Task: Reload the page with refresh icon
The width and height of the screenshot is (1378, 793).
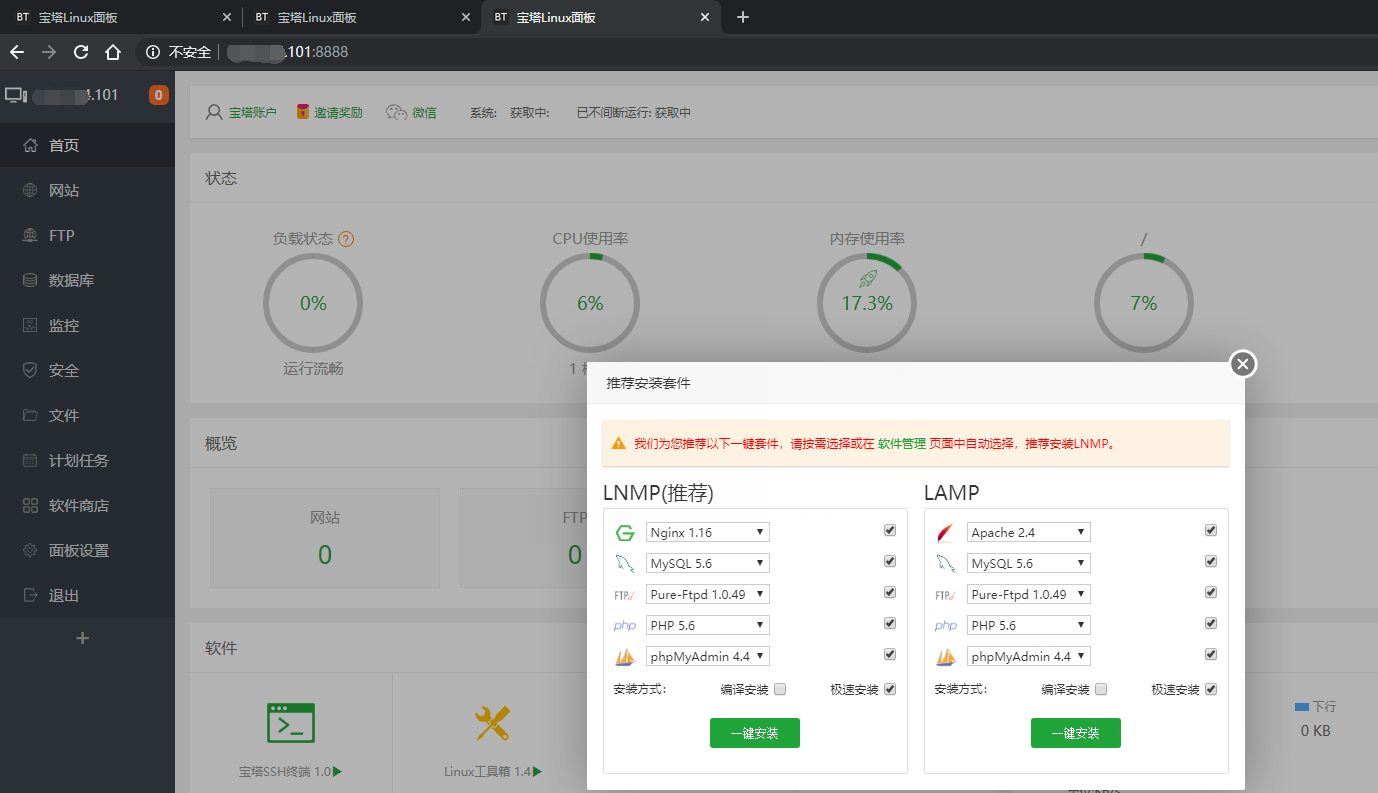Action: (81, 52)
